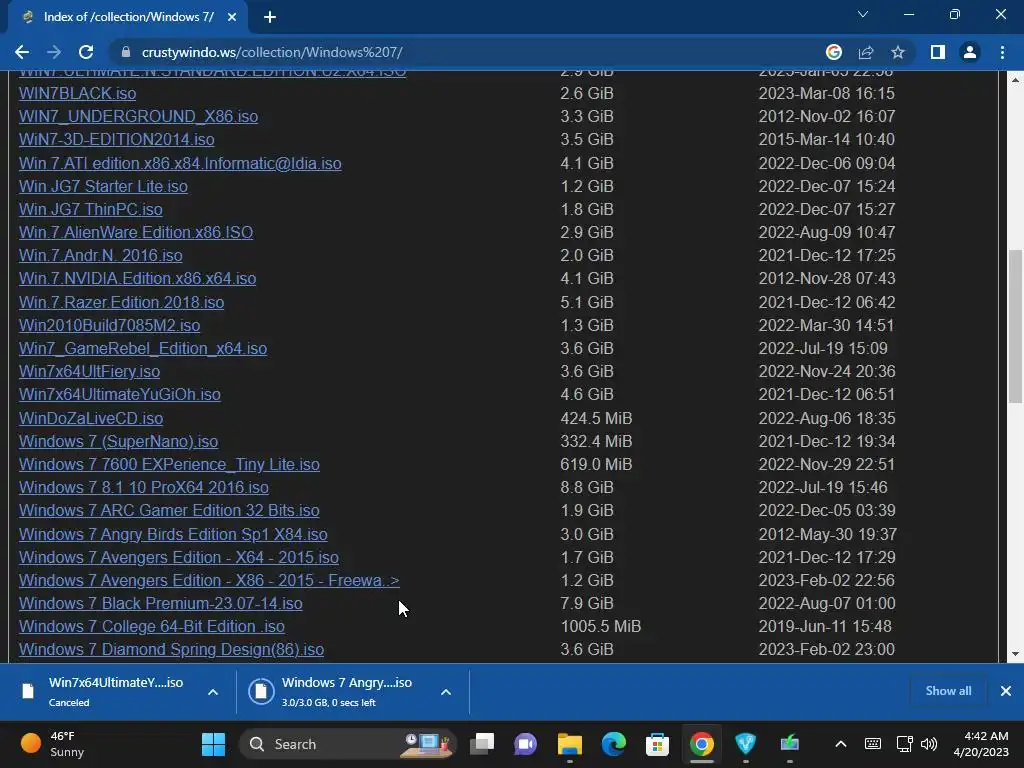Launch Microsoft Edge from taskbar
This screenshot has width=1024, height=768.
[613, 744]
